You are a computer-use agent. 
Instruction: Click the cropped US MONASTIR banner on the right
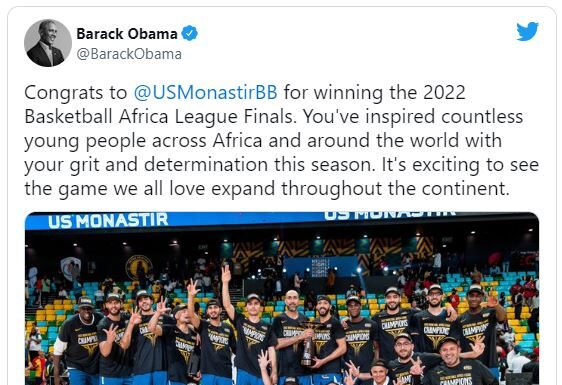[390, 215]
